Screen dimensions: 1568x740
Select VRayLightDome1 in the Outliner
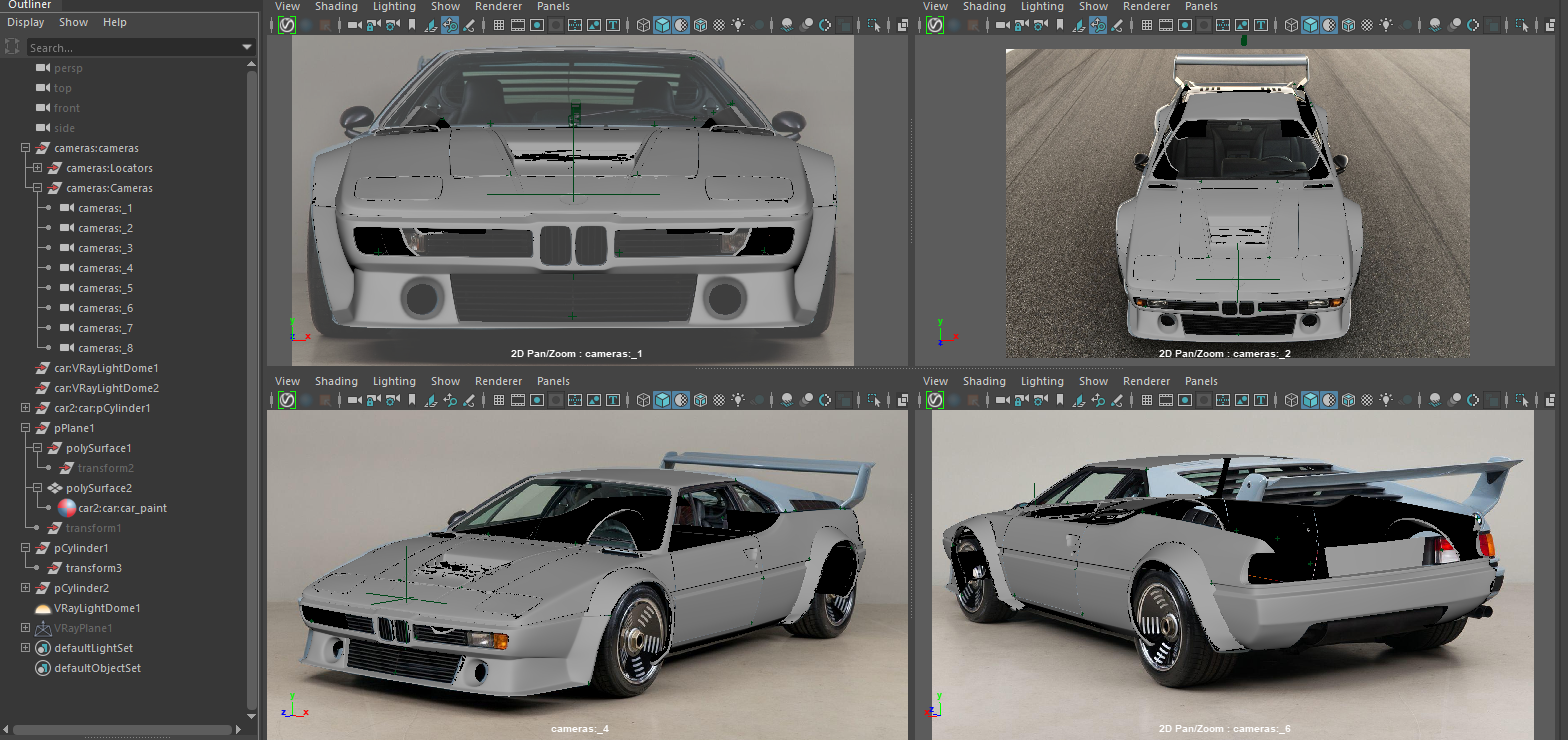coord(96,608)
